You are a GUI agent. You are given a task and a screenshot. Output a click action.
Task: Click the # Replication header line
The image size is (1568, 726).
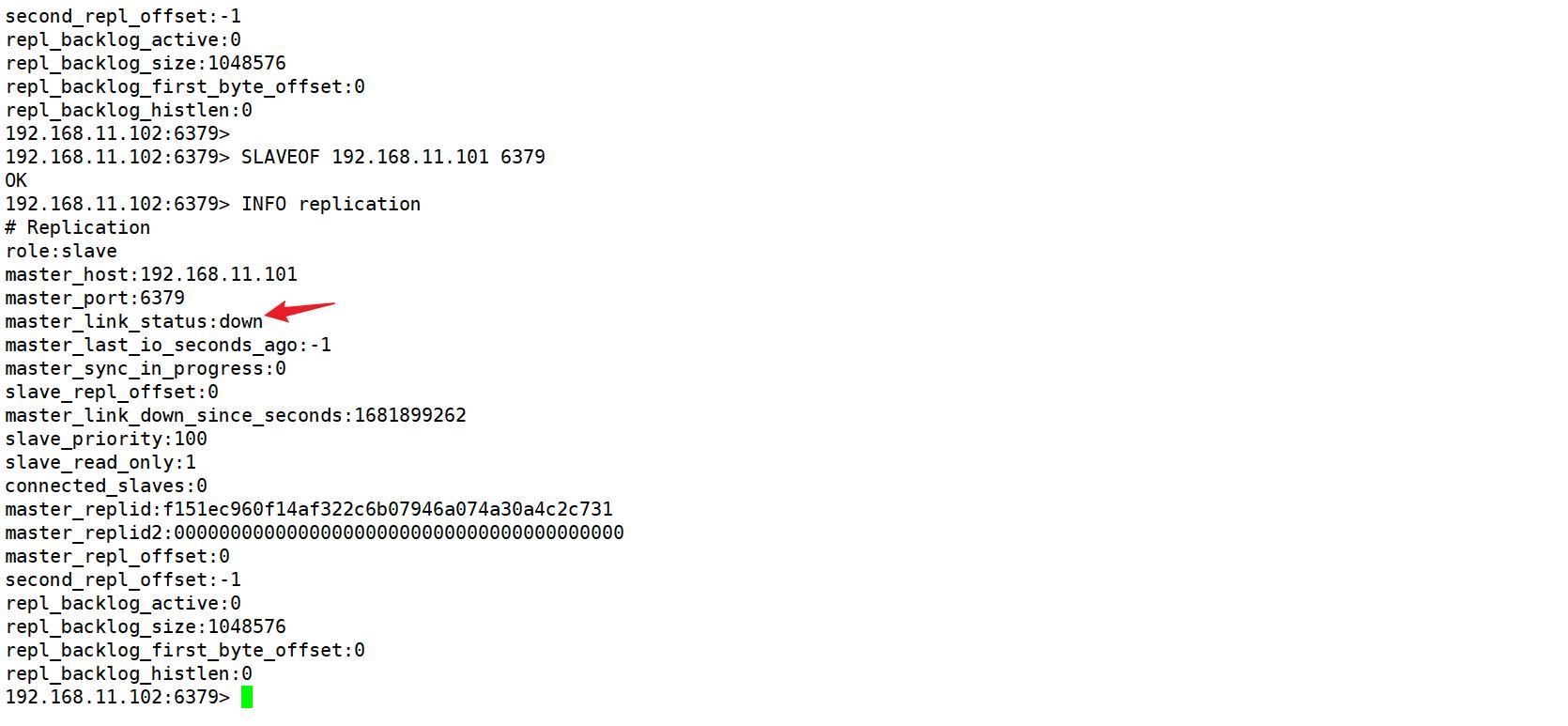(77, 227)
